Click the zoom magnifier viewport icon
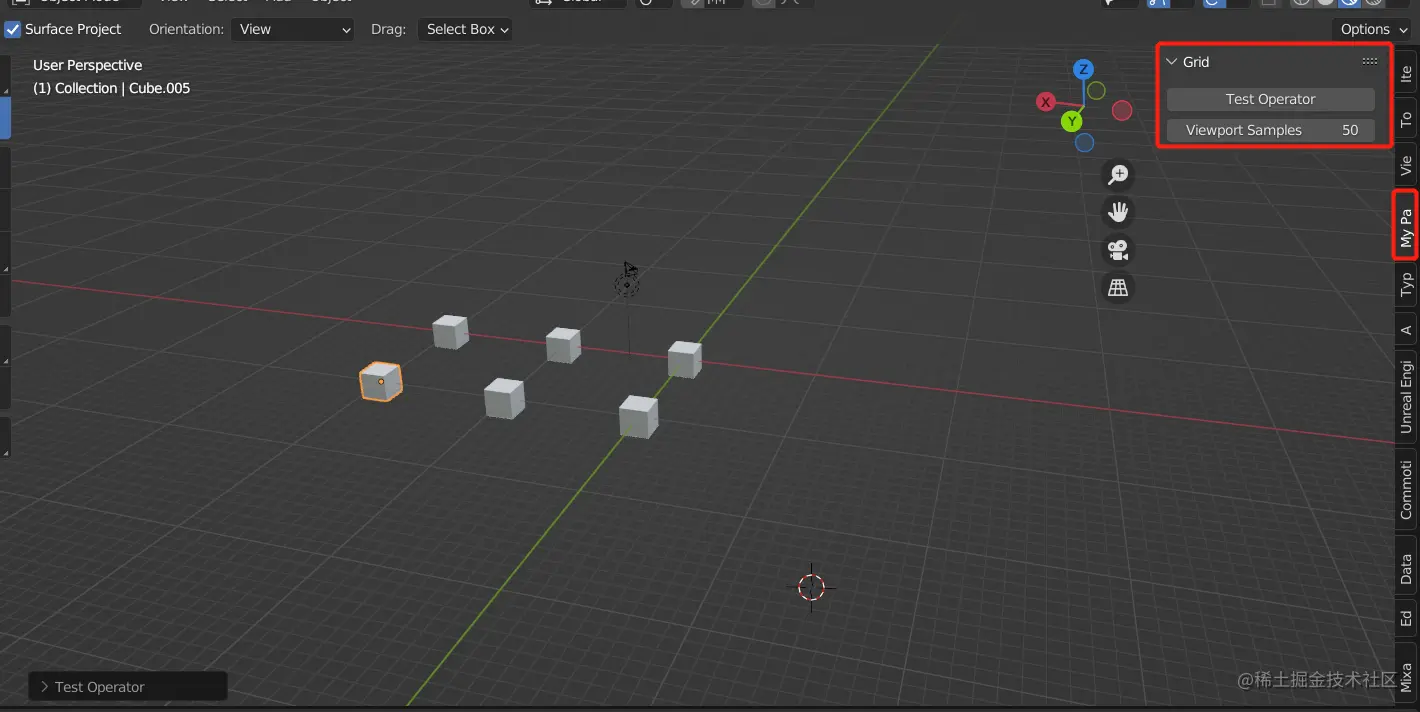This screenshot has width=1420, height=712. coord(1118,175)
